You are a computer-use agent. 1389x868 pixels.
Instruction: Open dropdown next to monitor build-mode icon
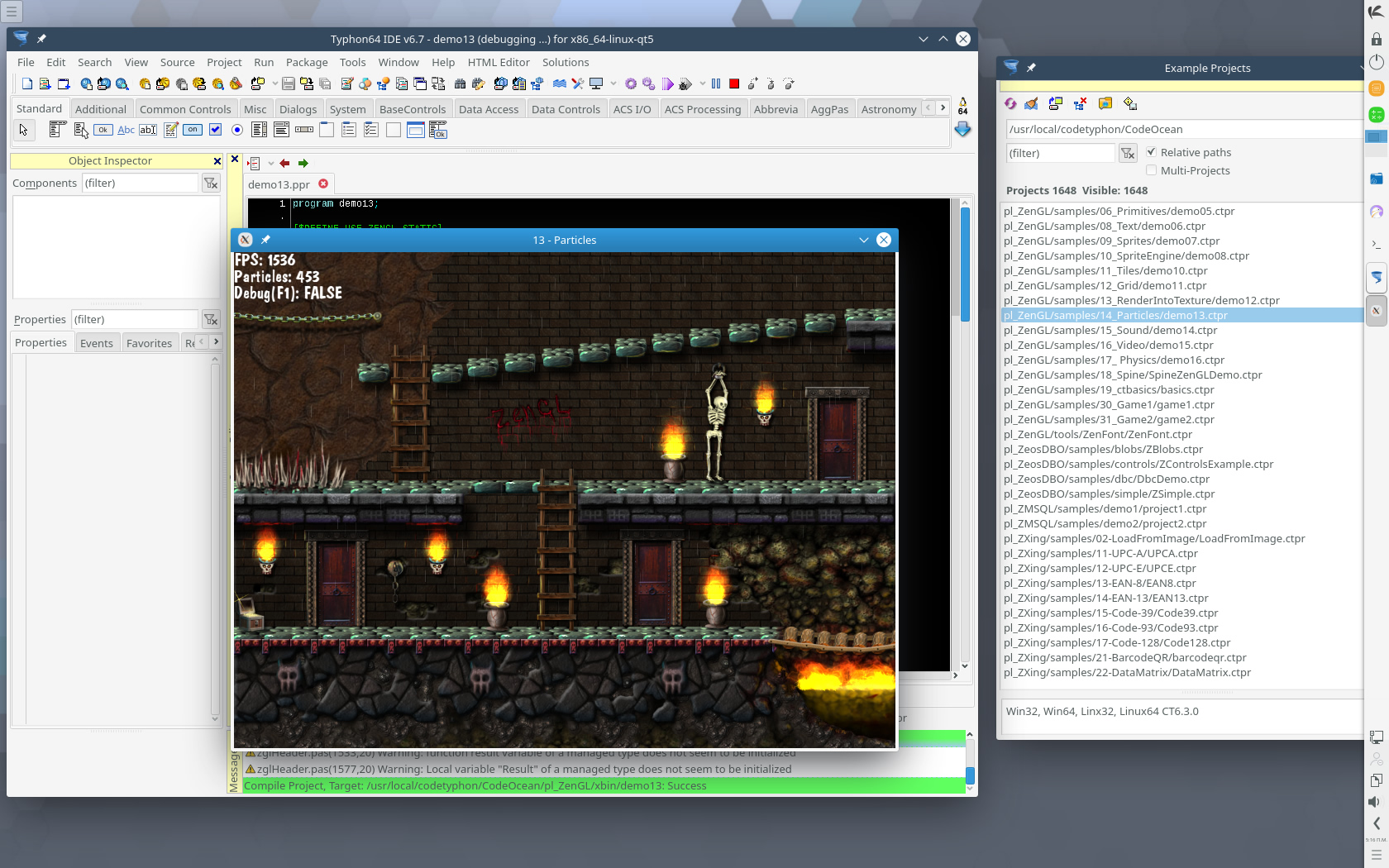tap(613, 83)
